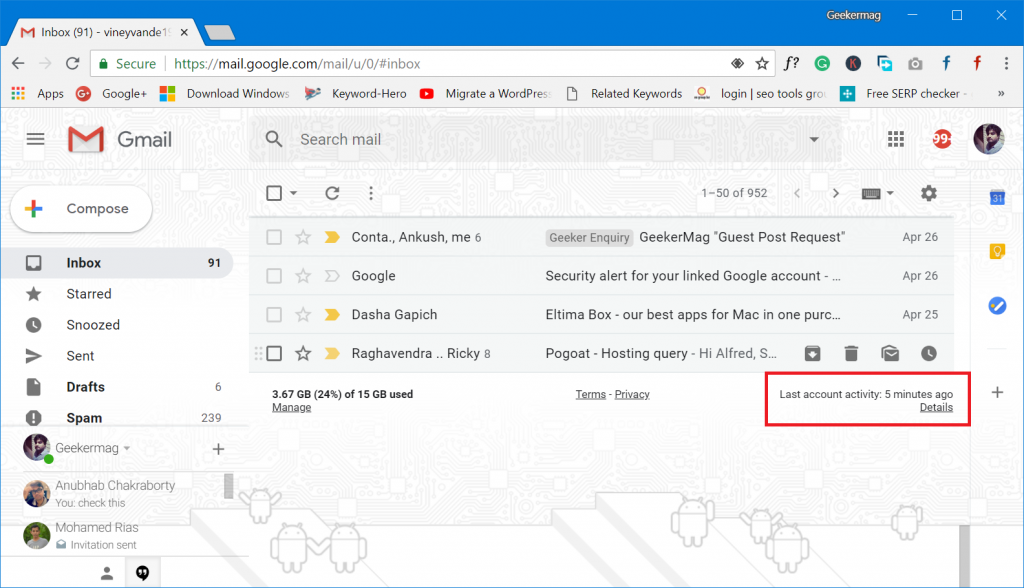
Task: Open Starred folder
Action: point(118,294)
